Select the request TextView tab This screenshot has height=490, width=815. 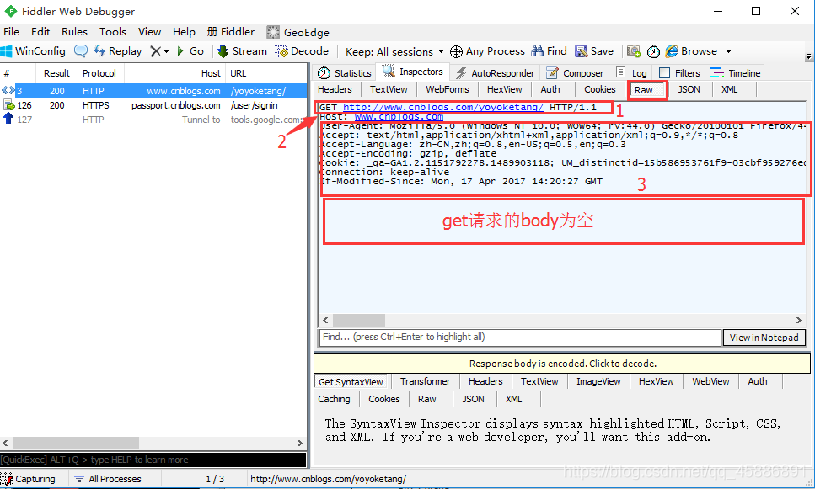click(388, 89)
